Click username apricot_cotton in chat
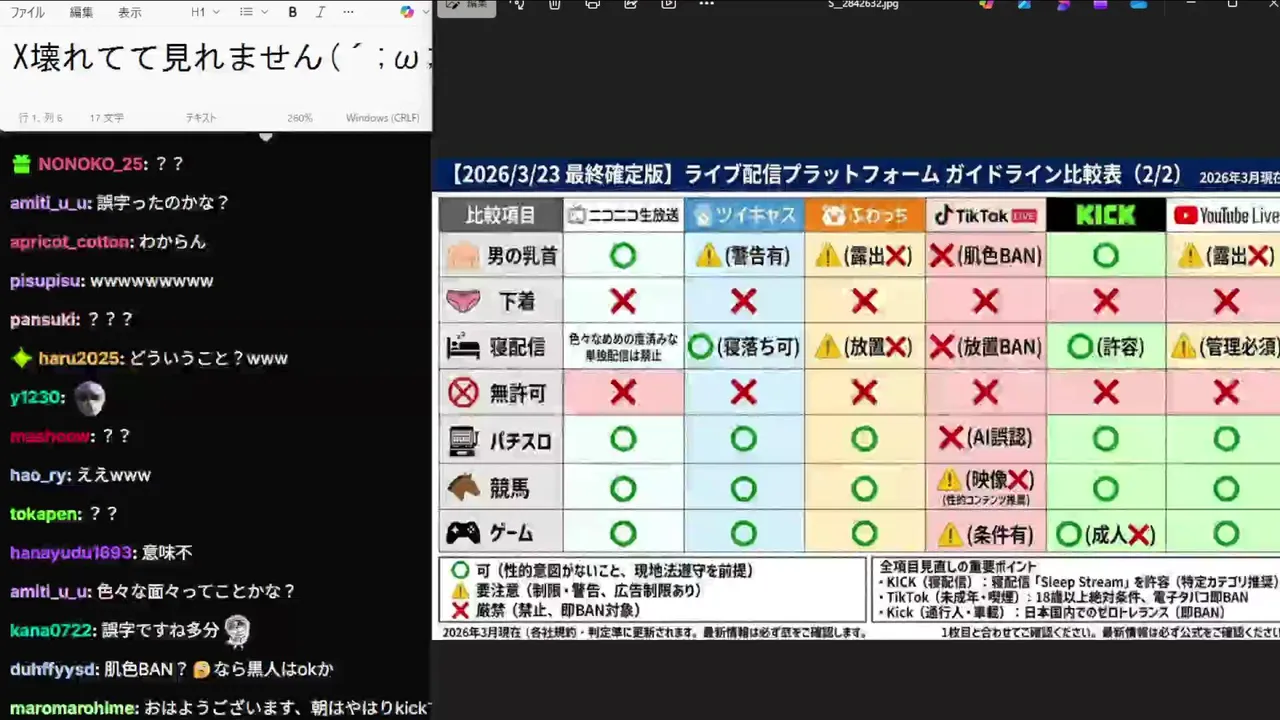Image resolution: width=1280 pixels, height=720 pixels. tap(70, 242)
